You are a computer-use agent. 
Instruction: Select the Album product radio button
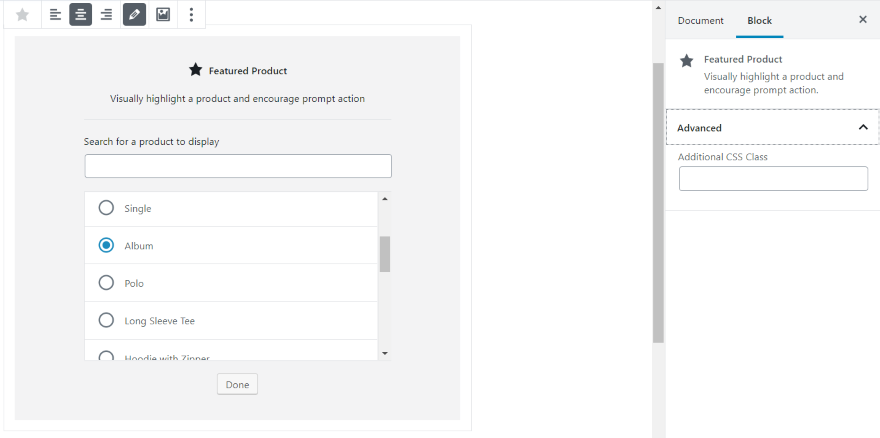click(x=106, y=245)
